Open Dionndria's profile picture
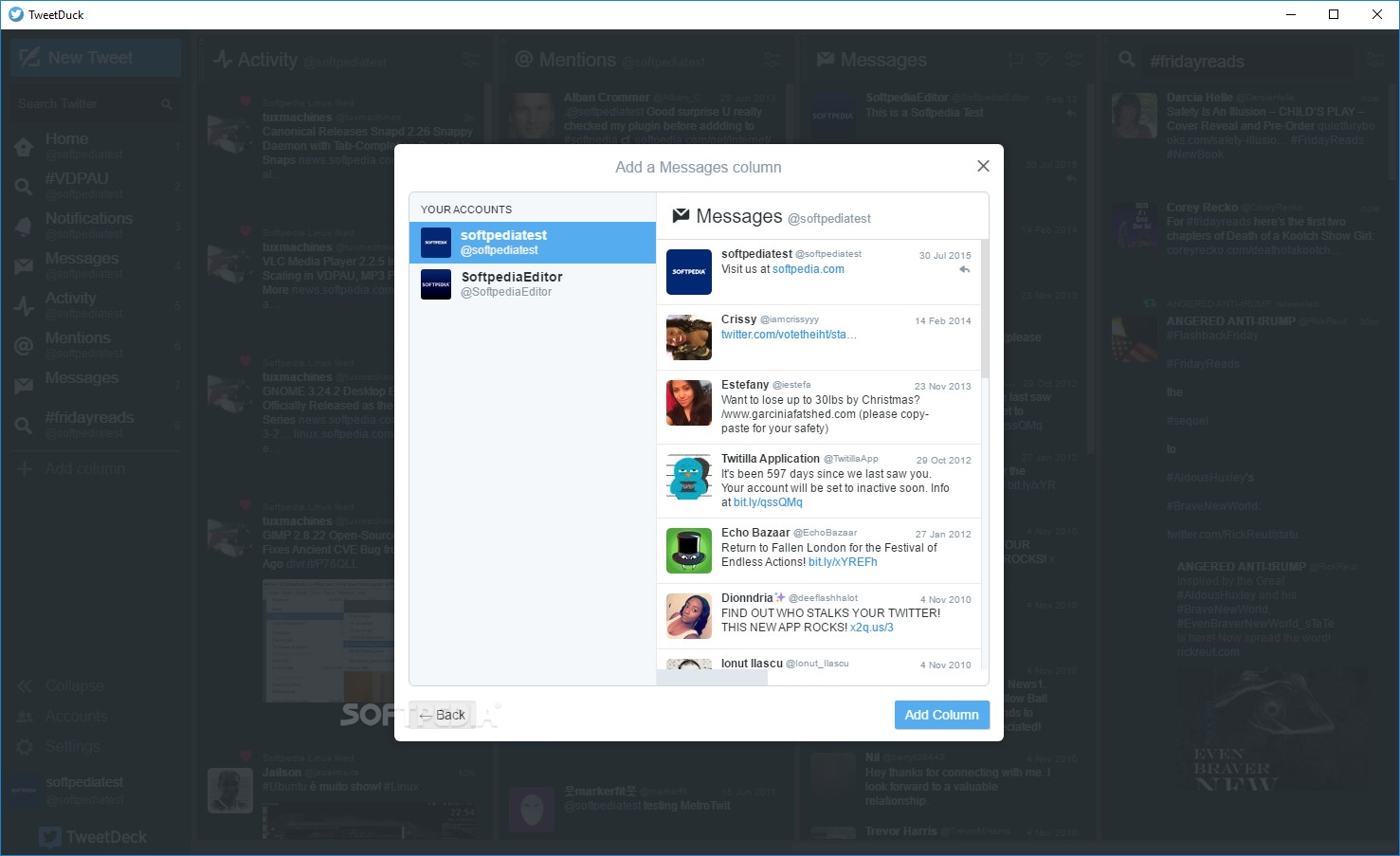The width and height of the screenshot is (1400, 856). [x=689, y=616]
